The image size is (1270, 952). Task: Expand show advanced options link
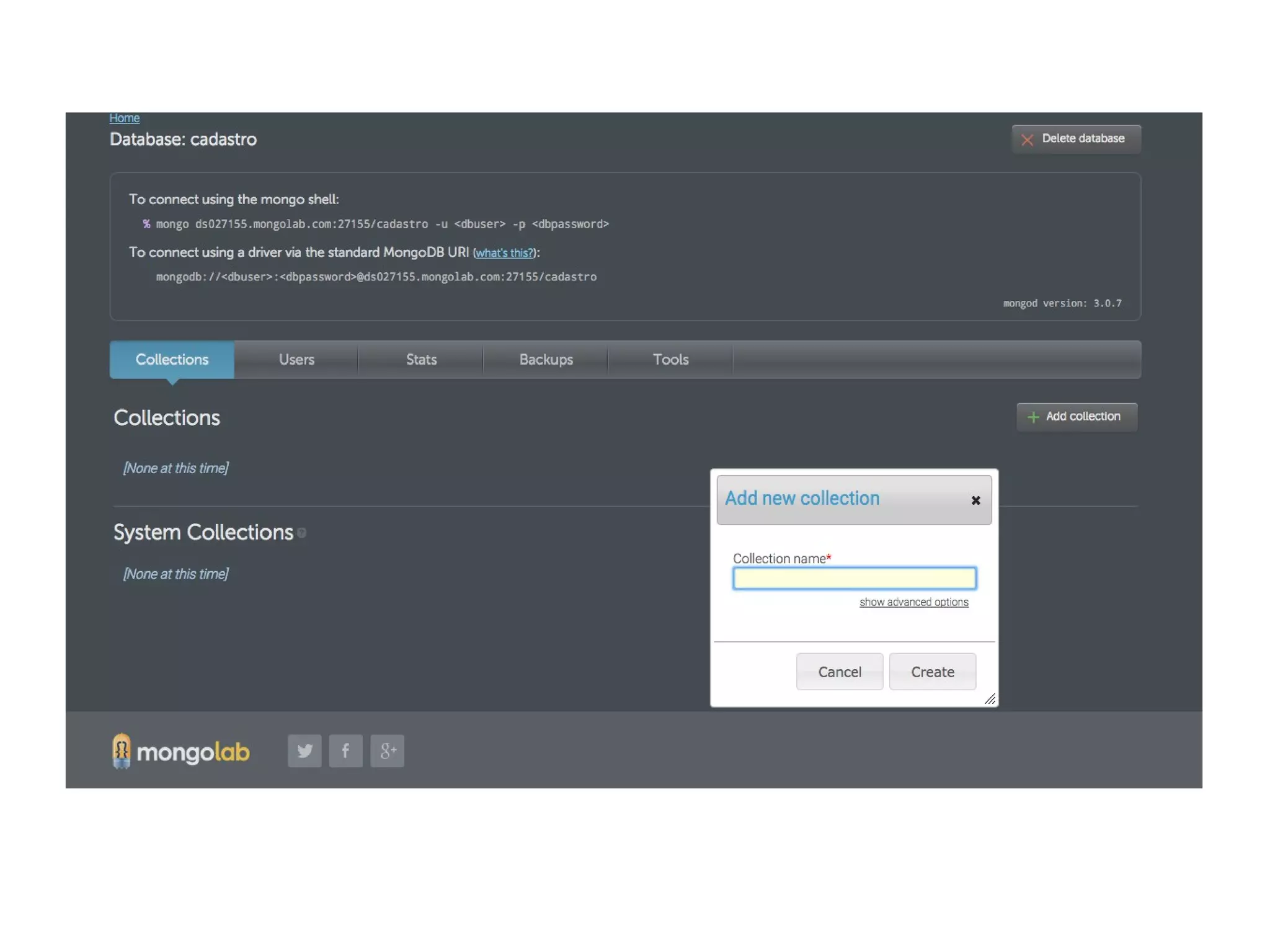click(913, 602)
